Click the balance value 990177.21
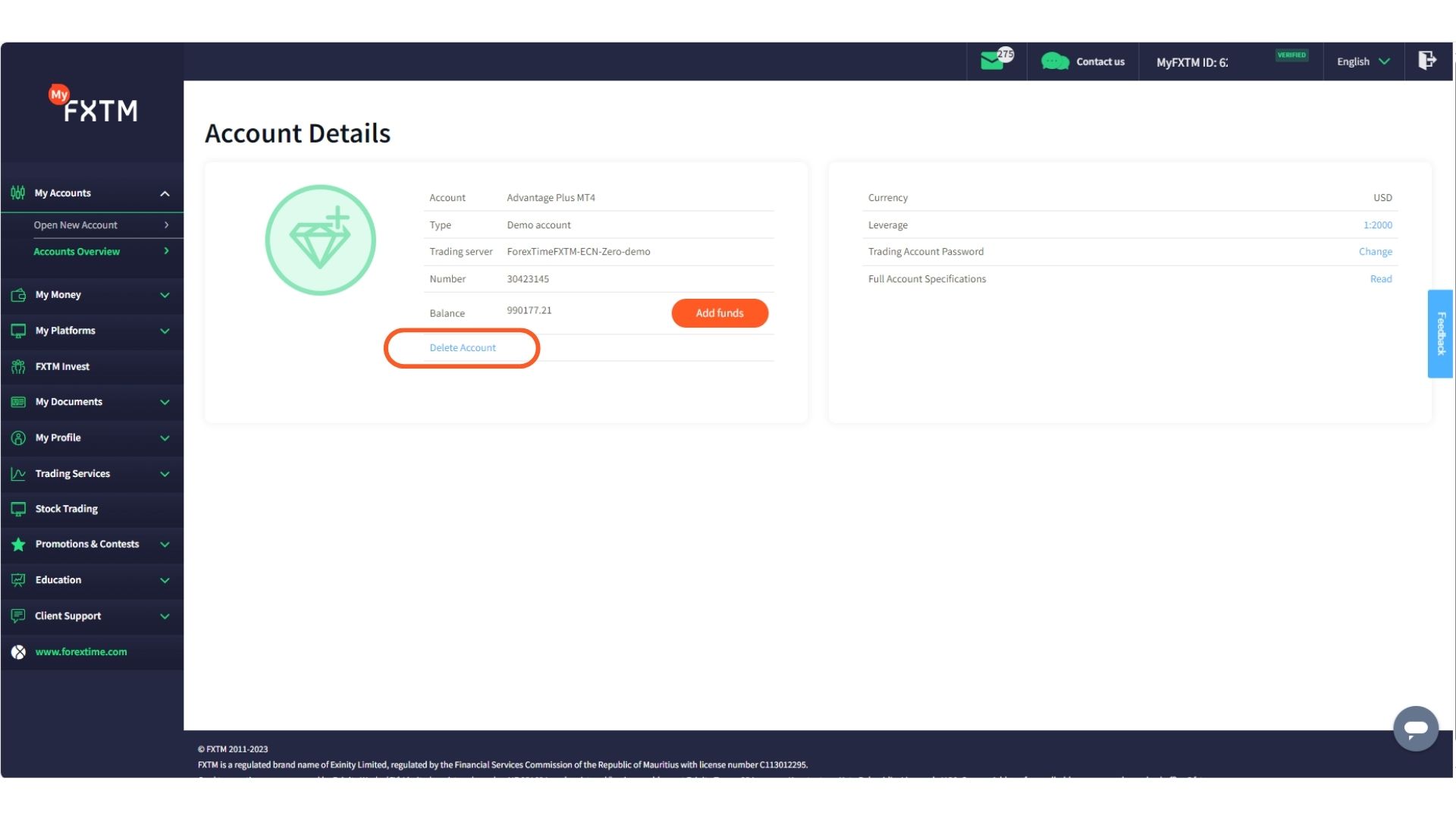This screenshot has height=819, width=1456. (529, 310)
